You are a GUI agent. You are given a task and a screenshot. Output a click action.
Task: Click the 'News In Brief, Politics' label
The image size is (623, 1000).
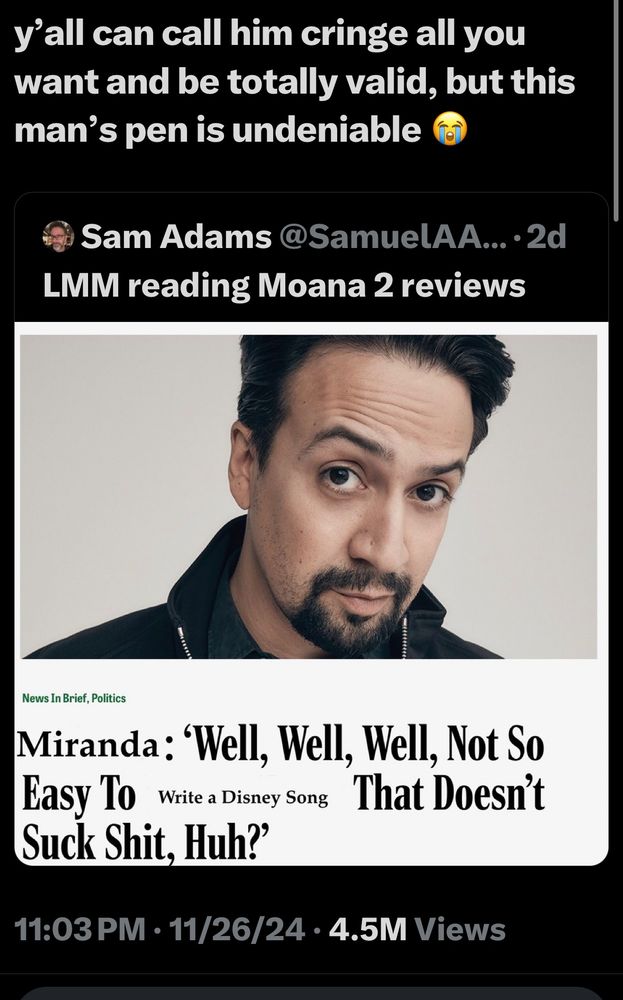tap(74, 698)
